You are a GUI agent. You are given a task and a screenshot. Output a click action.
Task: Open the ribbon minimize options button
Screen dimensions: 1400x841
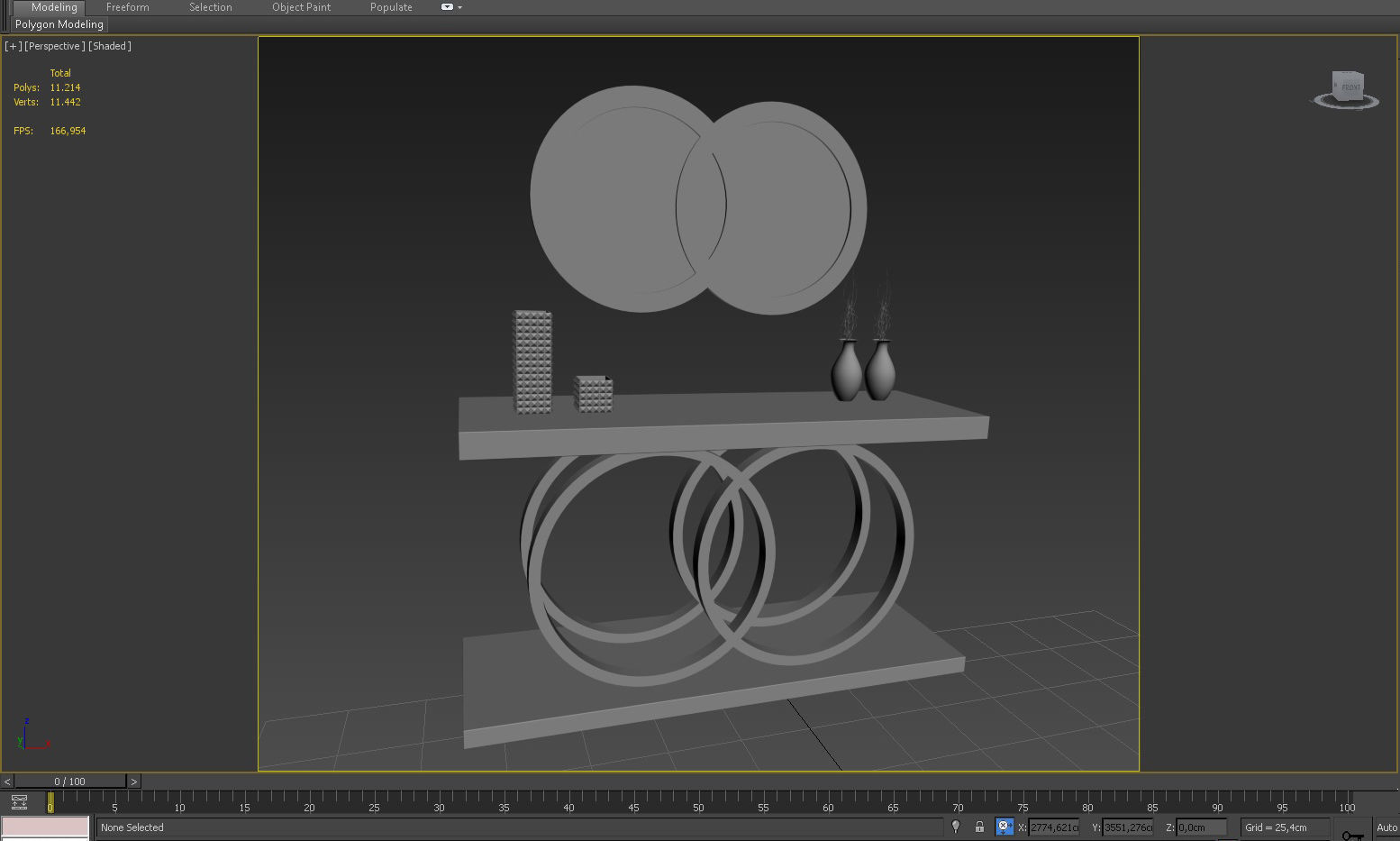click(x=447, y=7)
